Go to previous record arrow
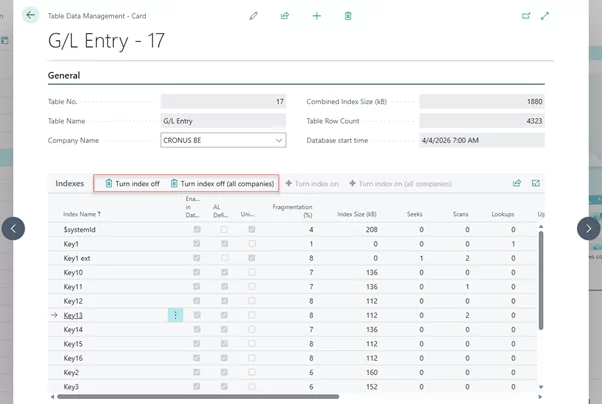The image size is (602, 404). (x=13, y=228)
